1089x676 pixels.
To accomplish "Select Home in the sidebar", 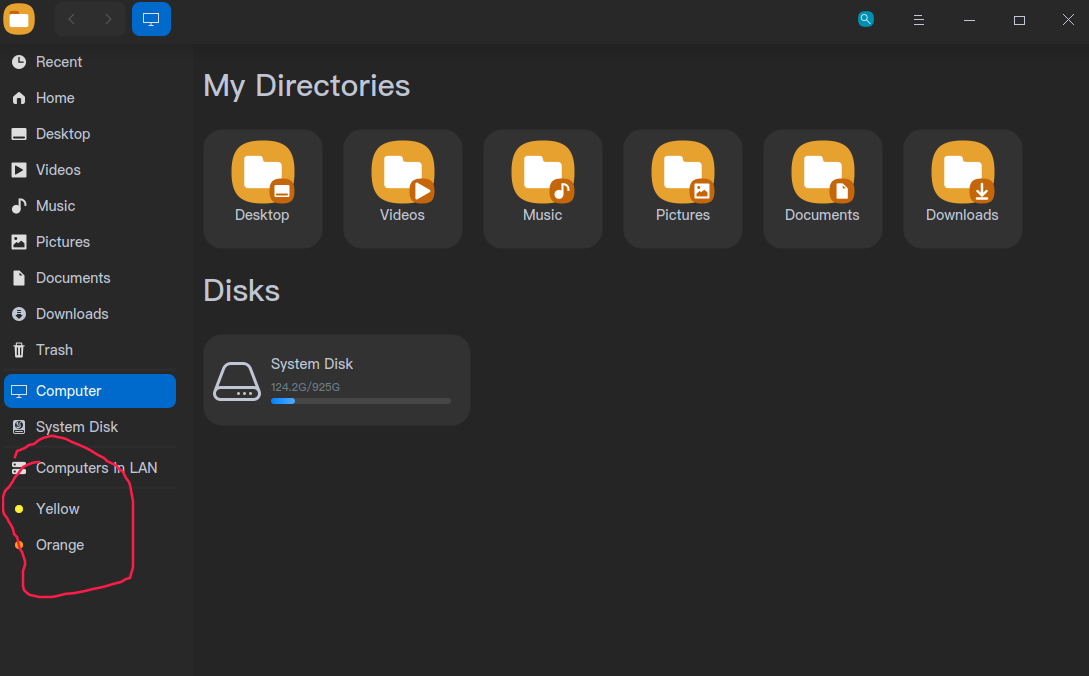I will [55, 97].
